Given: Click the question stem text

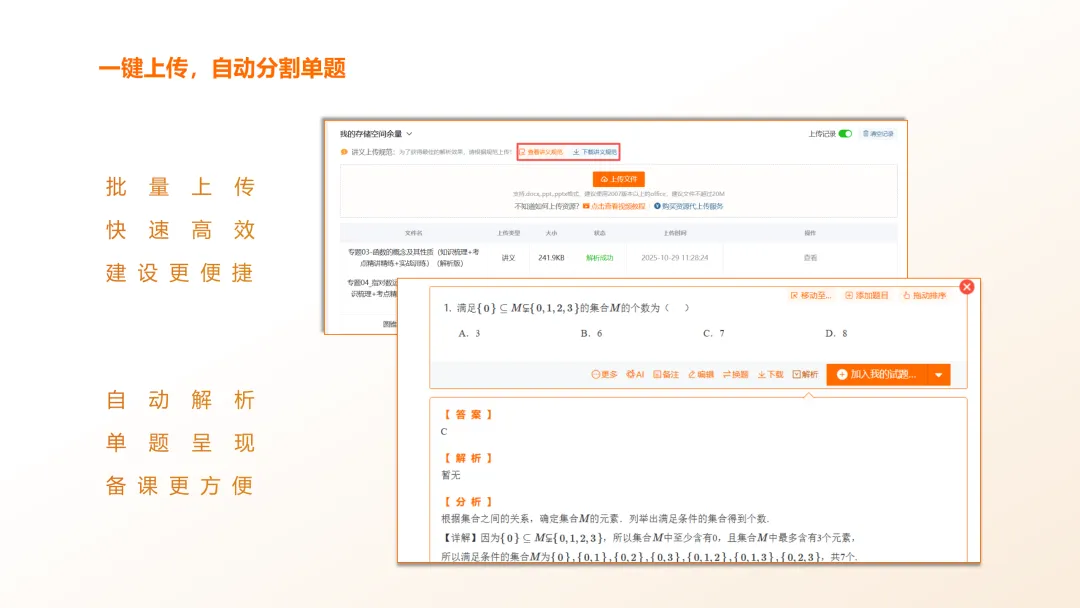Looking at the screenshot, I should point(566,308).
